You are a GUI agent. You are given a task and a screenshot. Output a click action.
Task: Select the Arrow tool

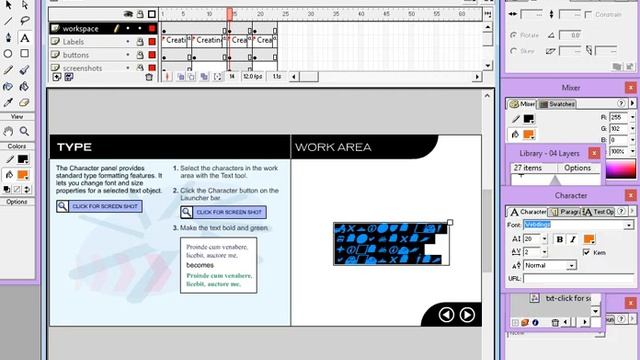[x=9, y=5]
